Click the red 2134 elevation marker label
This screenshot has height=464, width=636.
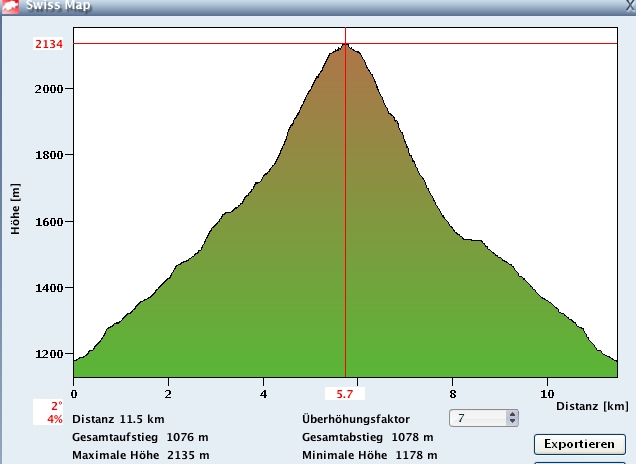(48, 44)
